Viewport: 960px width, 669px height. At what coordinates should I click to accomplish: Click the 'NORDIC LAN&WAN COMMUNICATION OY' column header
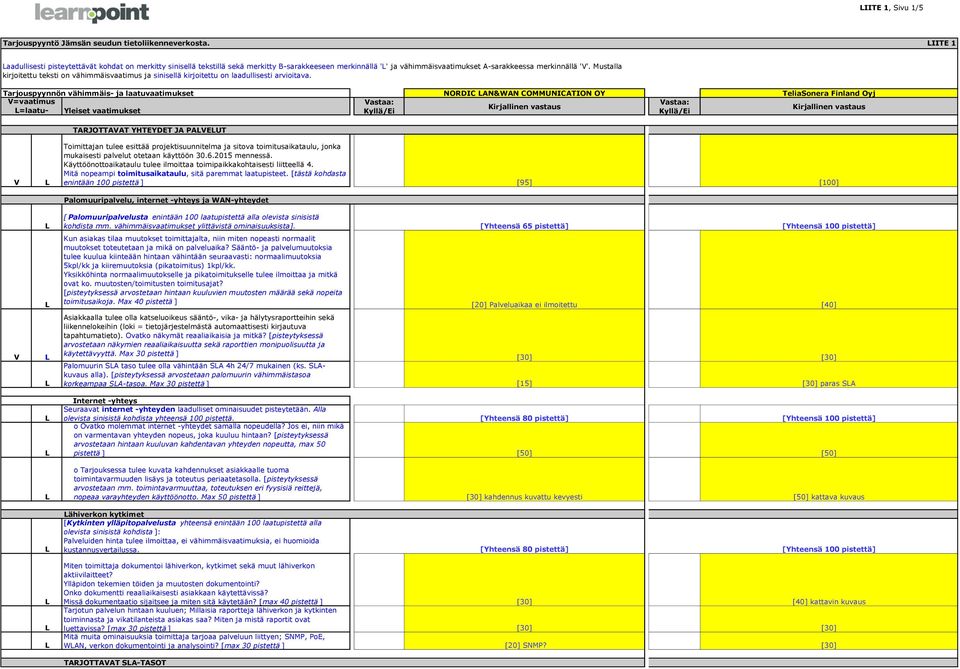(524, 93)
